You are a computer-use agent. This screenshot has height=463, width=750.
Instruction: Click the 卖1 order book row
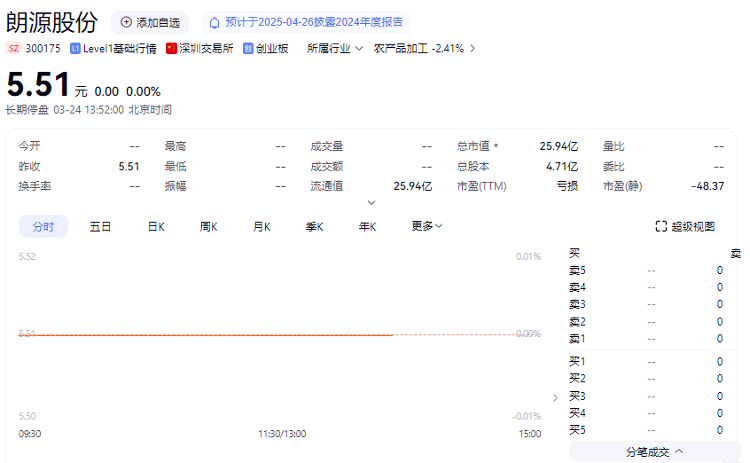point(646,339)
